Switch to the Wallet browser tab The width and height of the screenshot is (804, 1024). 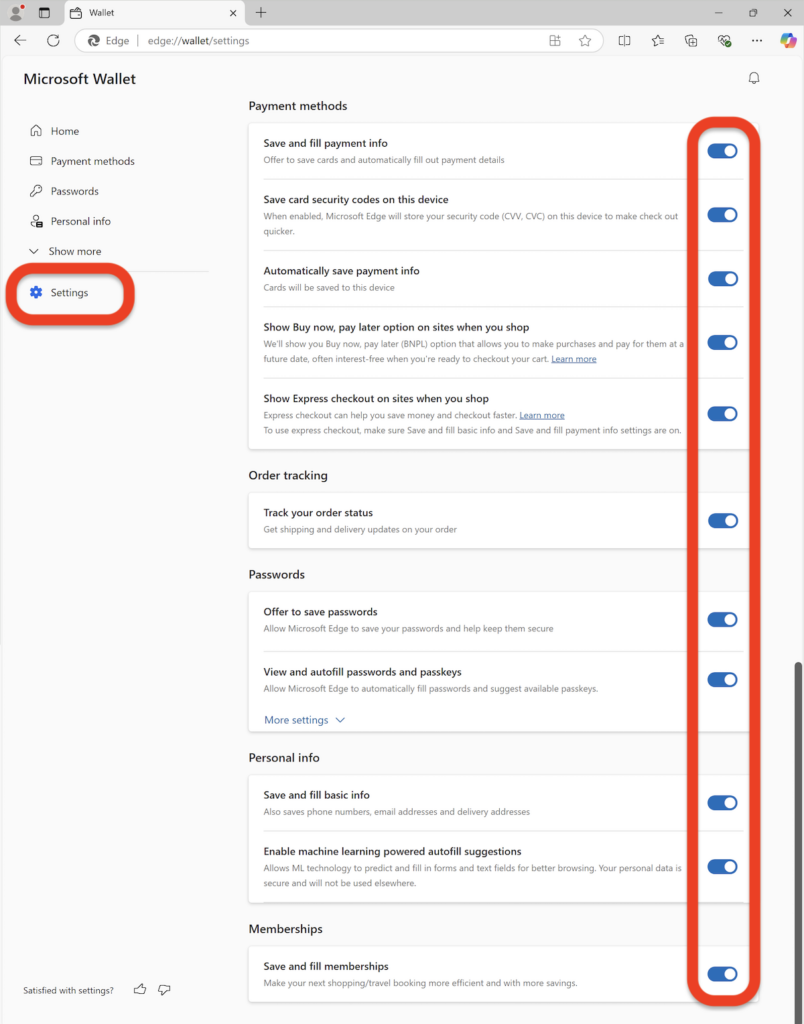pos(140,13)
